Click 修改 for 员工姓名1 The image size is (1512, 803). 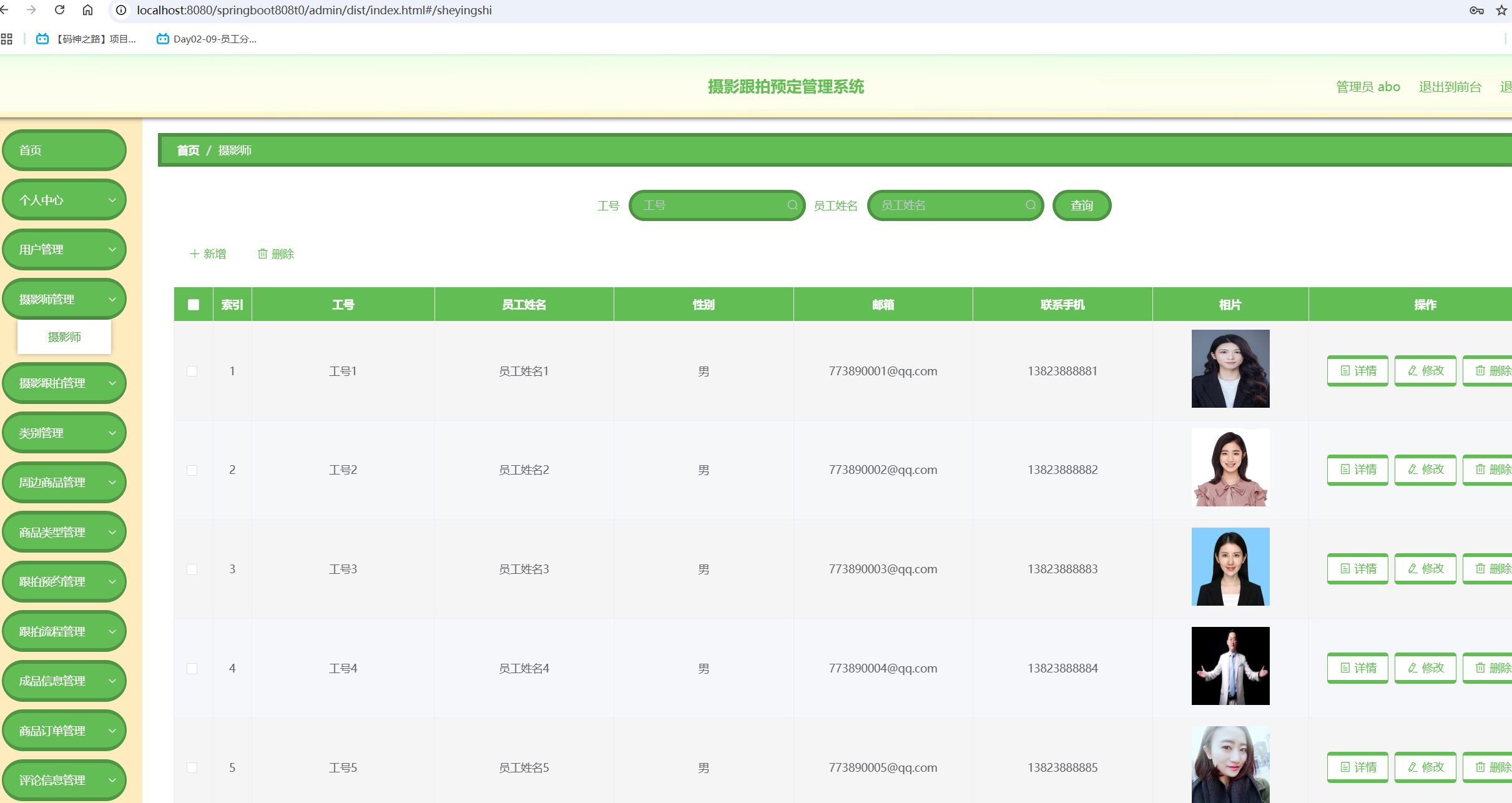tap(1425, 371)
